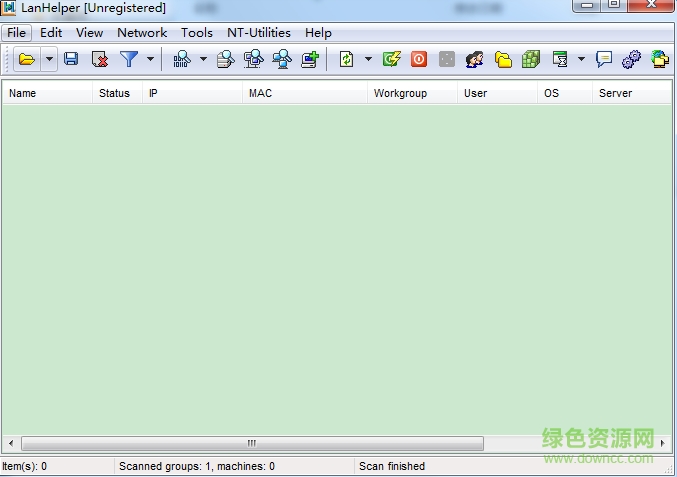The height and width of the screenshot is (477, 677).
Task: Sort list by IP column header
Action: tap(192, 93)
